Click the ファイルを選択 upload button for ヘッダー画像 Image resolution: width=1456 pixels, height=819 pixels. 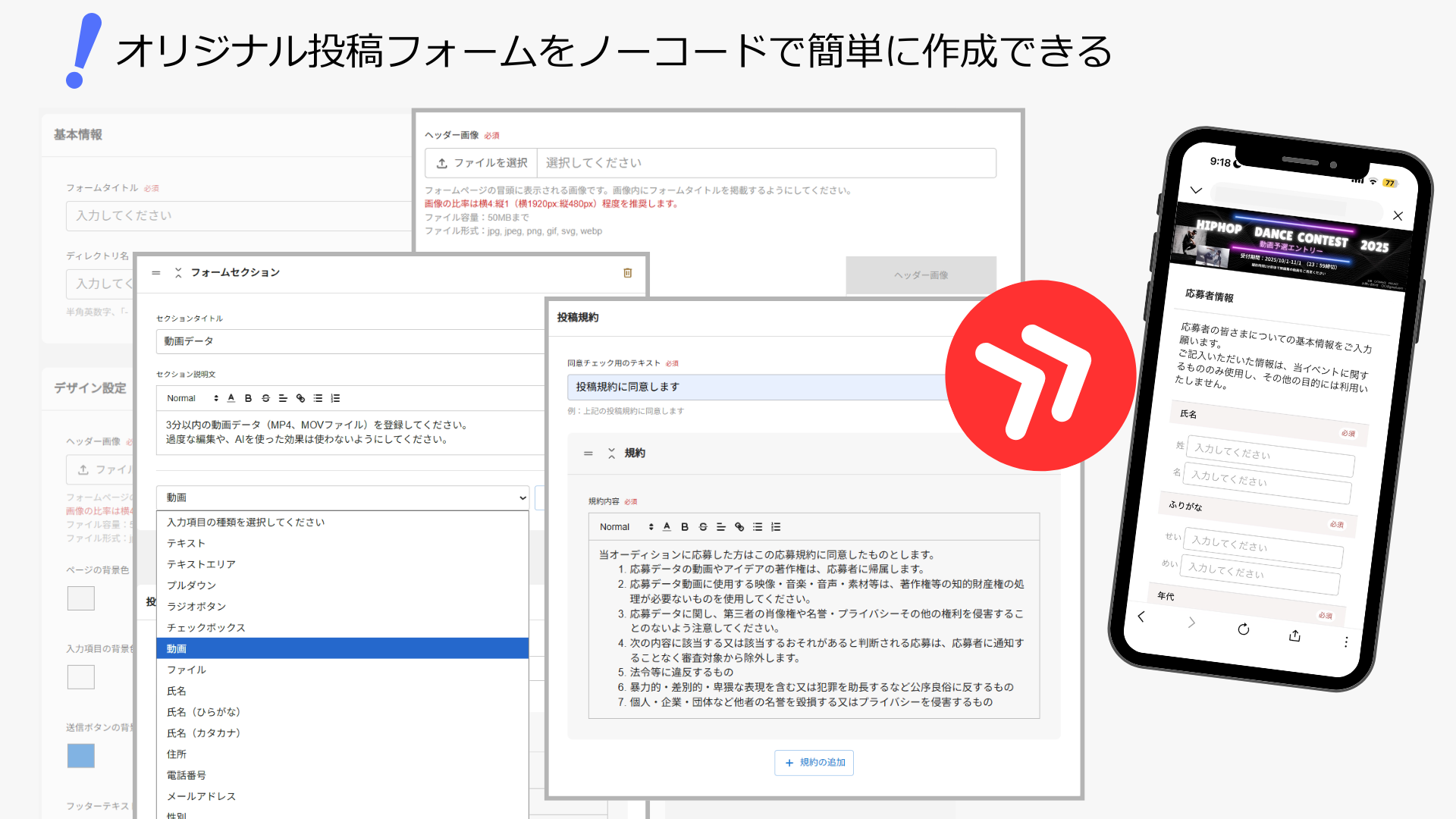point(479,162)
